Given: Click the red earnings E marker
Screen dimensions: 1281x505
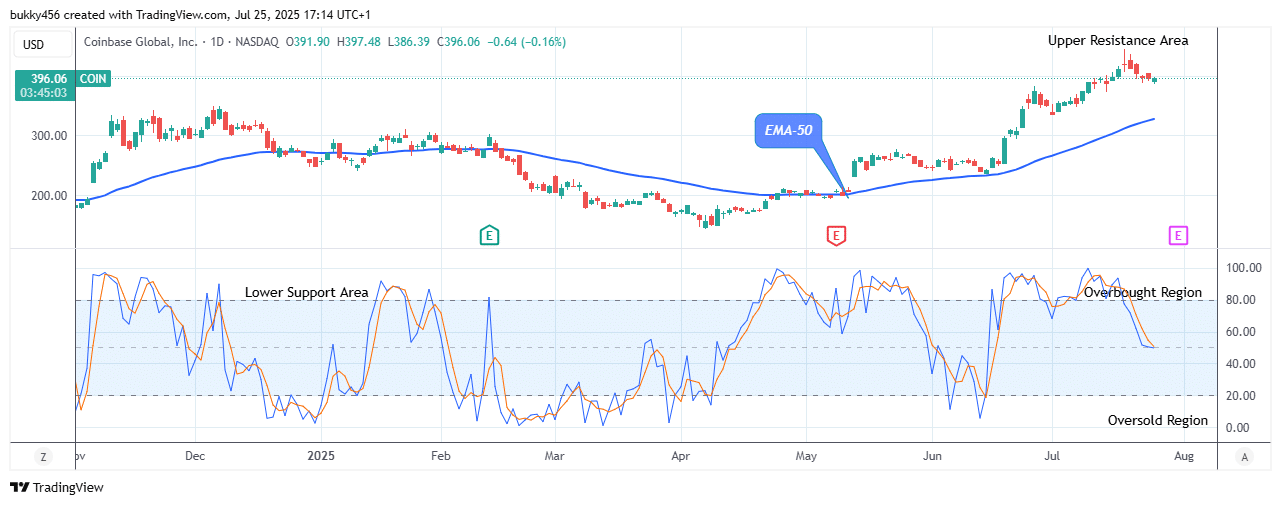Looking at the screenshot, I should 836,236.
